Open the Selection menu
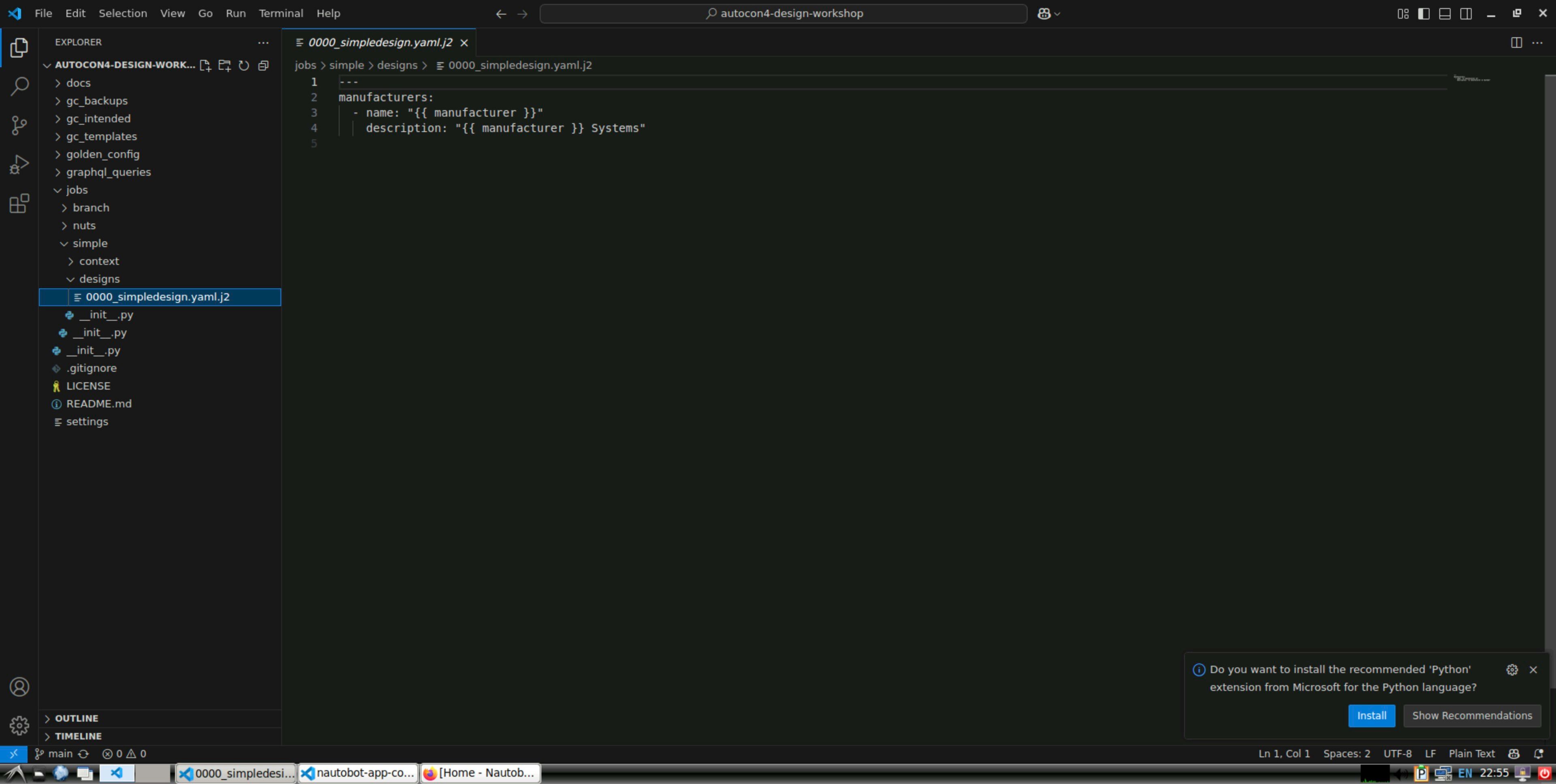 123,13
